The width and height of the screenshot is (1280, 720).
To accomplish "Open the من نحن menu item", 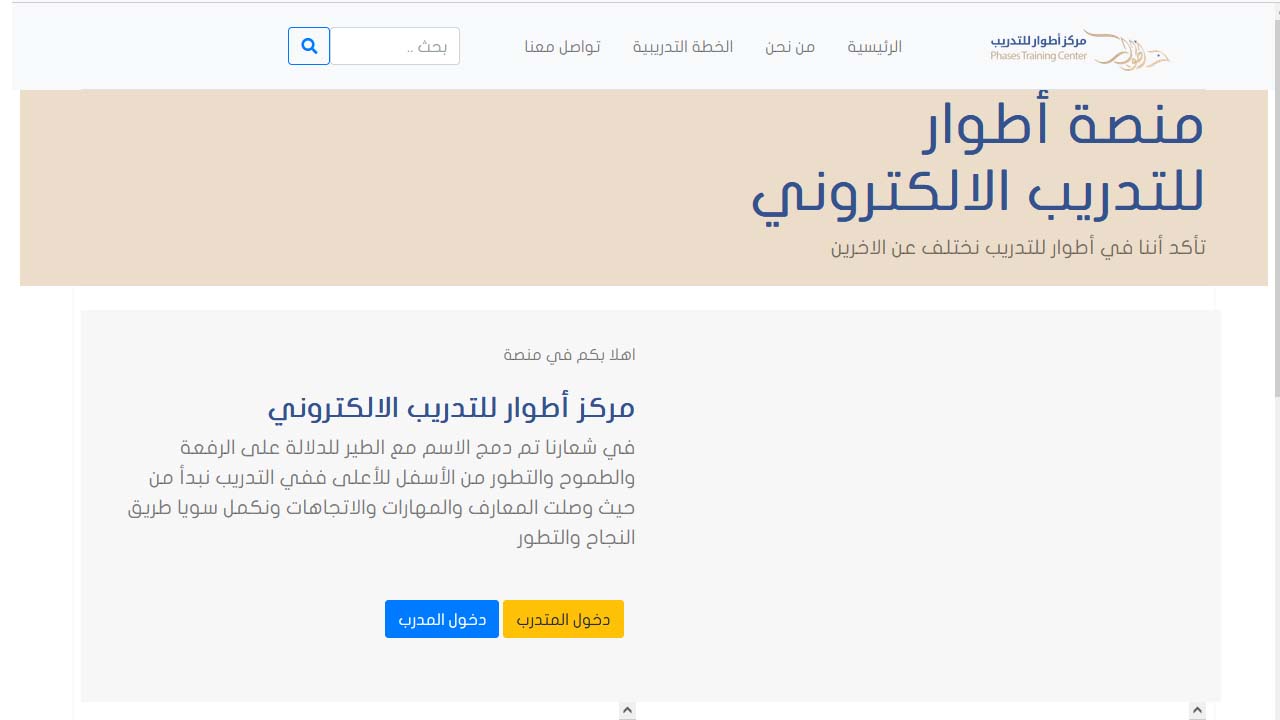I will (x=790, y=47).
